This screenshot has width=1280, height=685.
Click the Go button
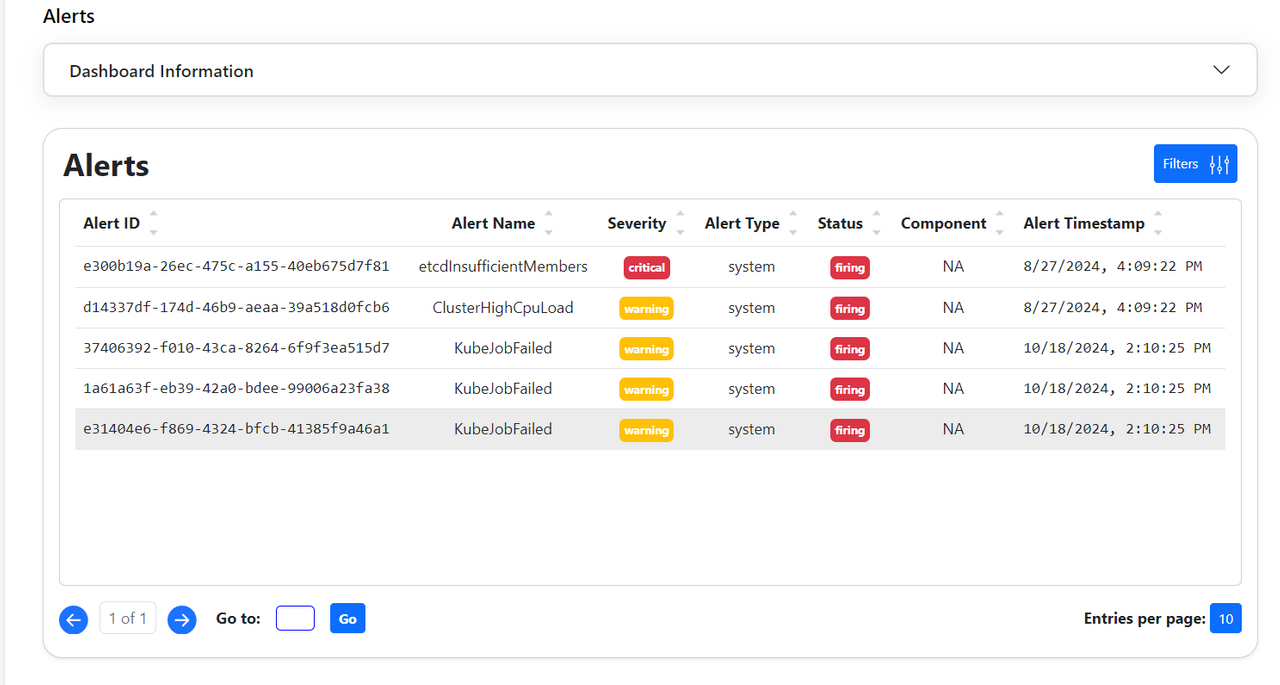[347, 619]
